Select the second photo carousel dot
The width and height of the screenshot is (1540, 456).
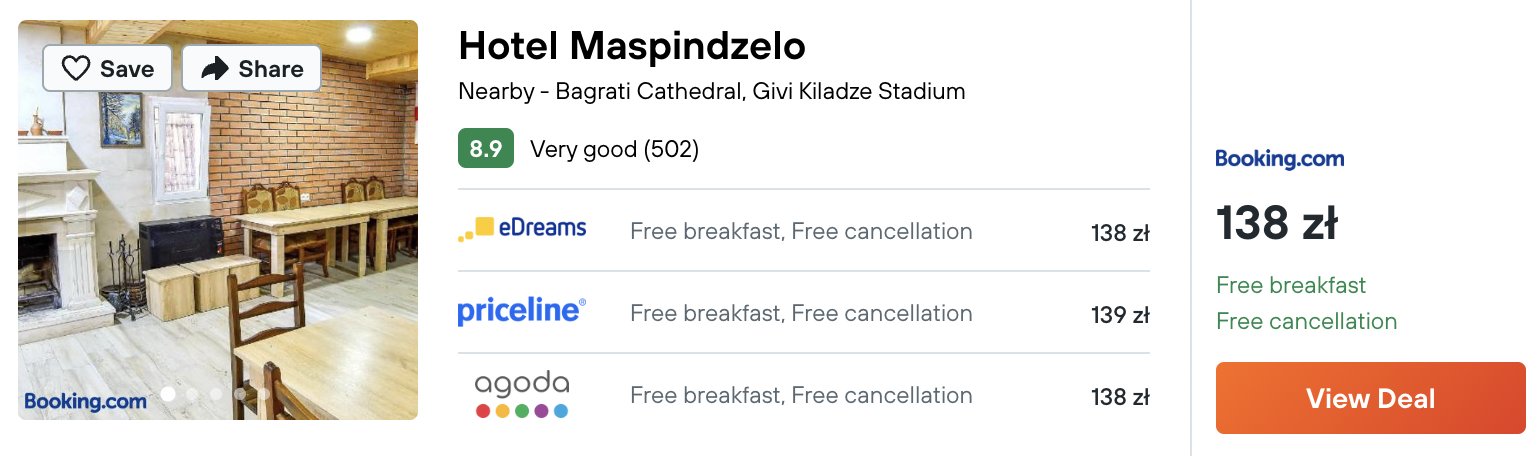click(192, 394)
